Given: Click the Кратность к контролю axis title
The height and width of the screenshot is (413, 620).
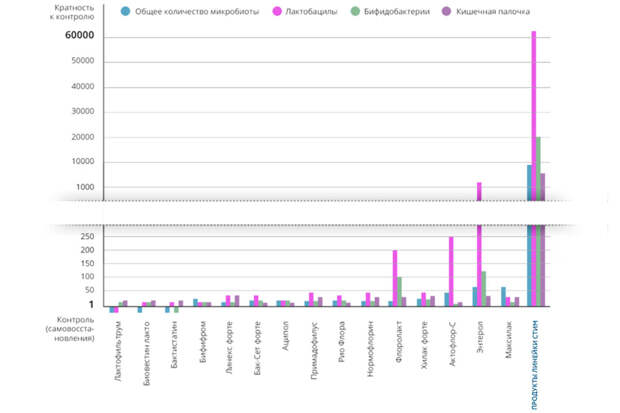Looking at the screenshot, I should tap(71, 14).
